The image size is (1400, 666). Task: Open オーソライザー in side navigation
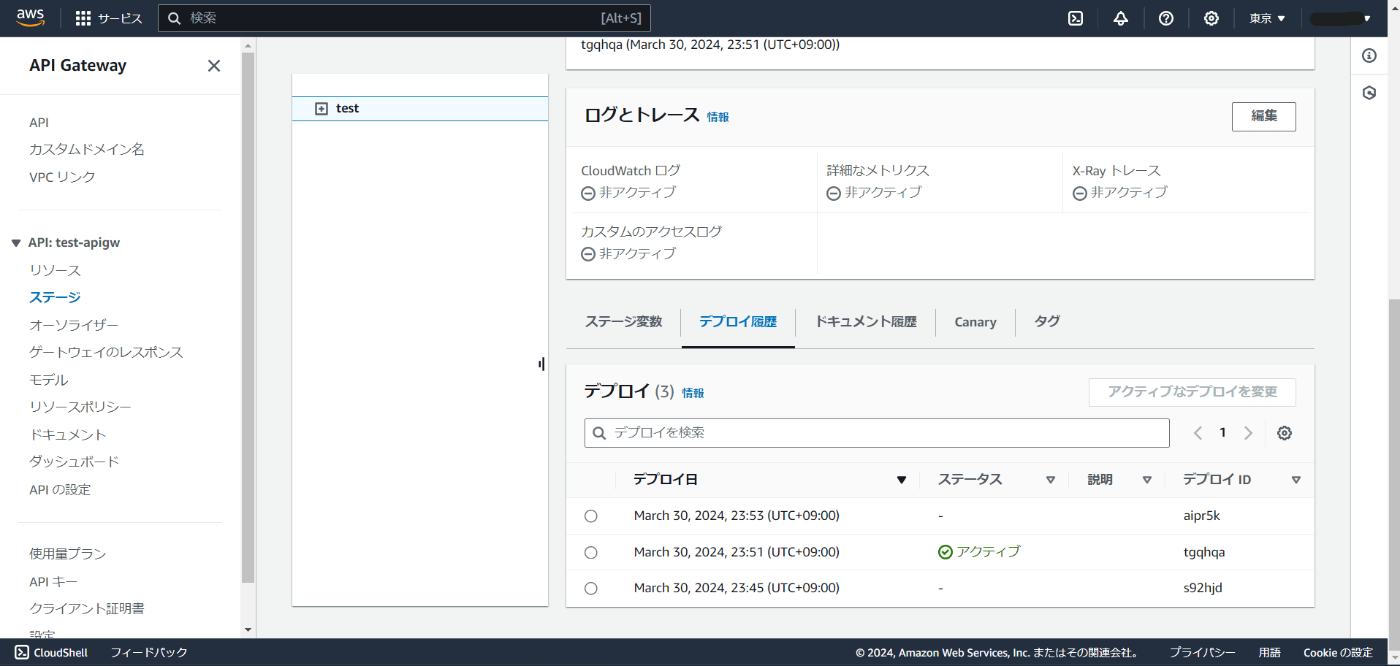coord(74,325)
